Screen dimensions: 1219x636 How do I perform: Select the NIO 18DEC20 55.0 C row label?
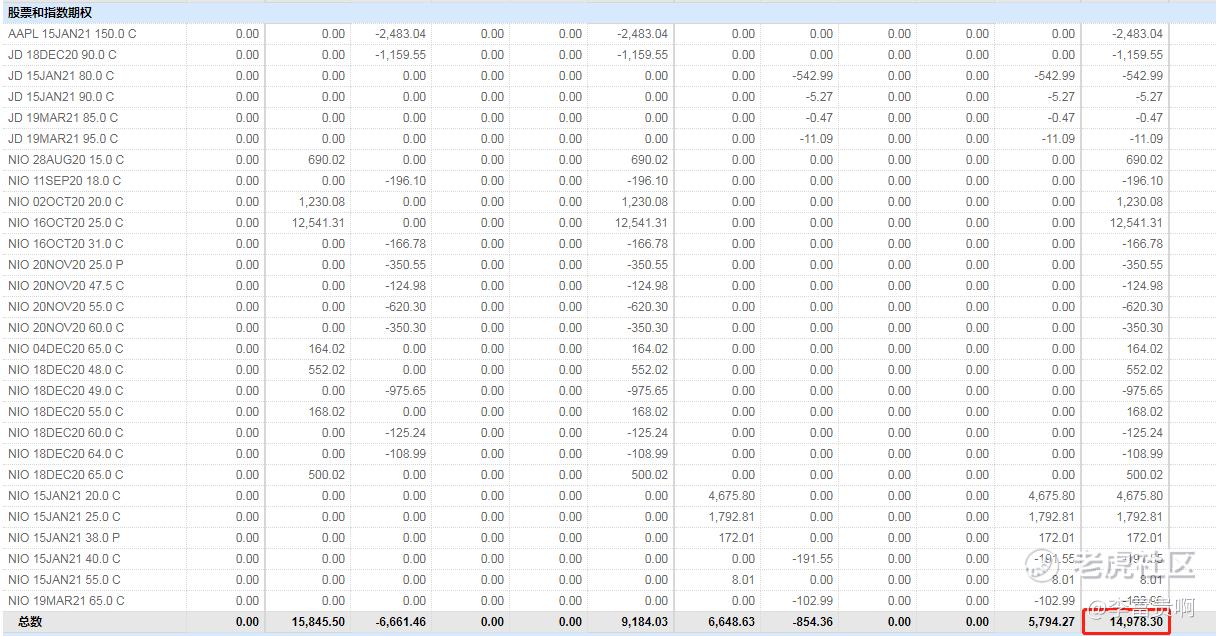(66, 412)
